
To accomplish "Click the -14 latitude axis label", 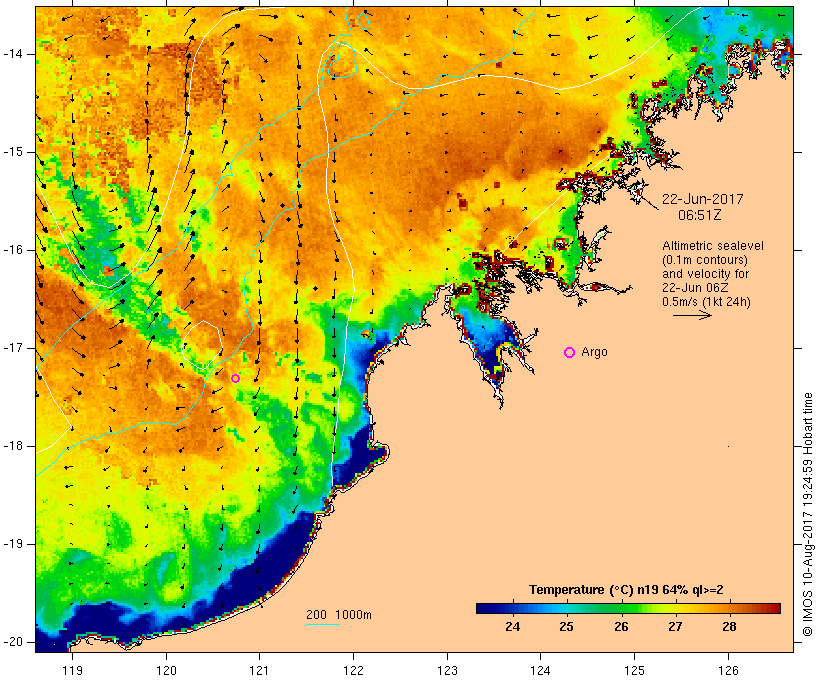I will pos(12,54).
